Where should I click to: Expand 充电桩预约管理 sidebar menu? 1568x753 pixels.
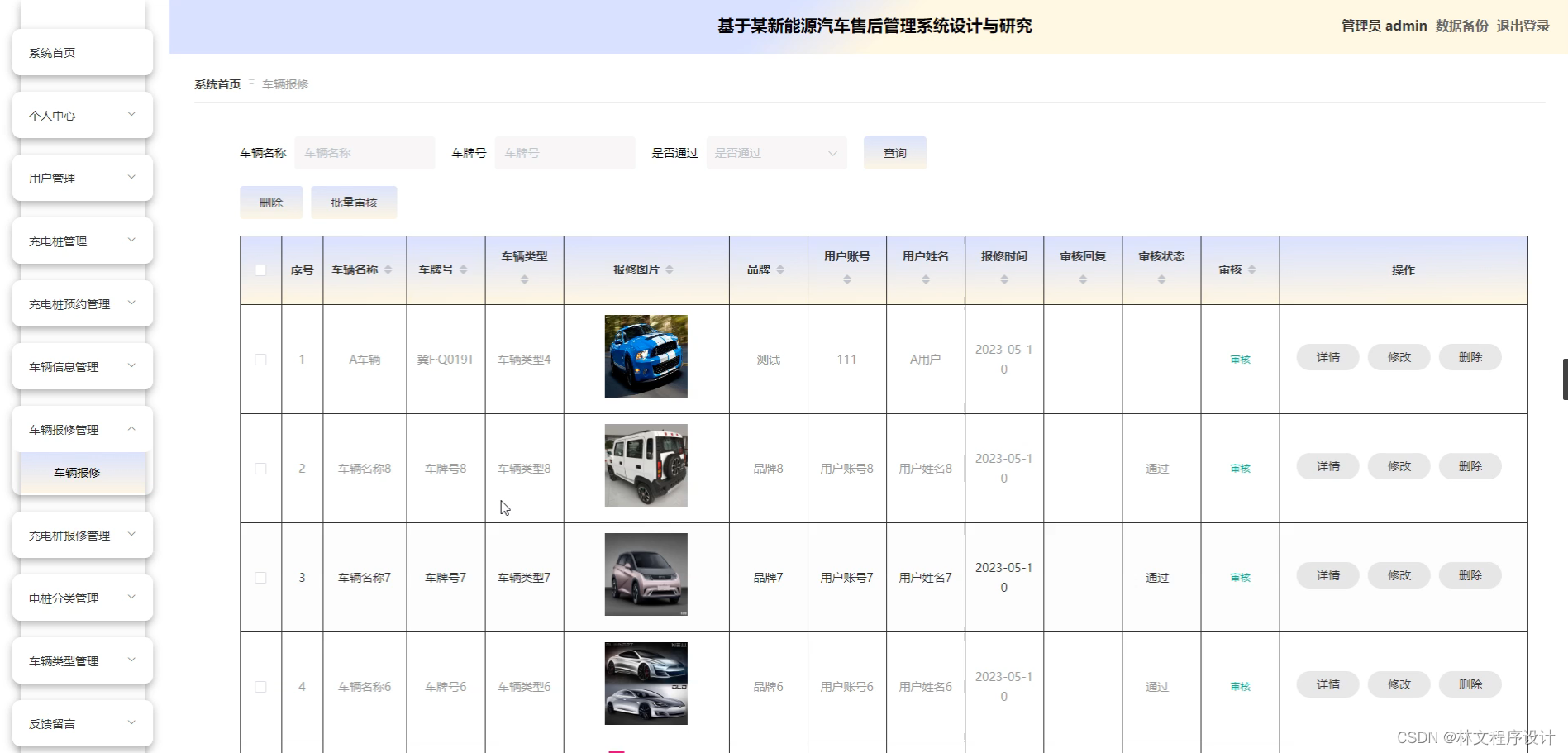coord(83,303)
